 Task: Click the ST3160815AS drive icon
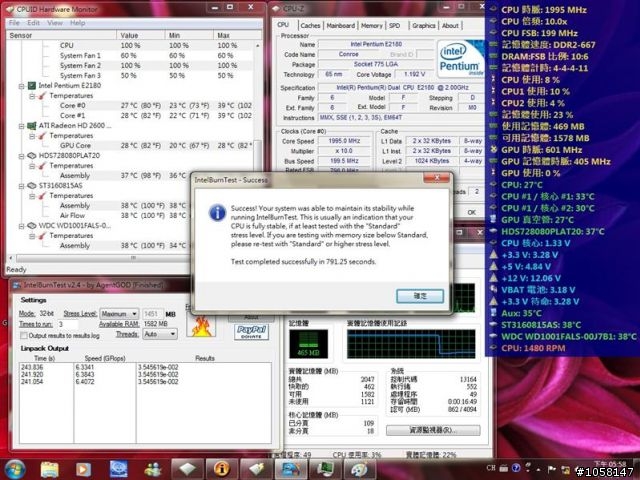[31, 186]
